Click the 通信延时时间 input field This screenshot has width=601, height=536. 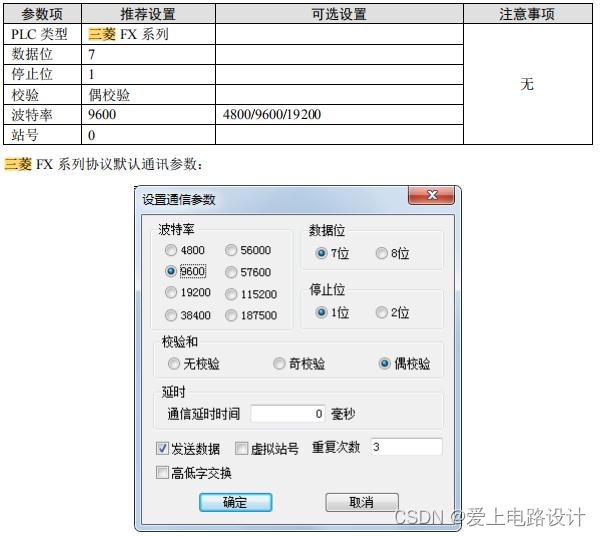coord(288,414)
